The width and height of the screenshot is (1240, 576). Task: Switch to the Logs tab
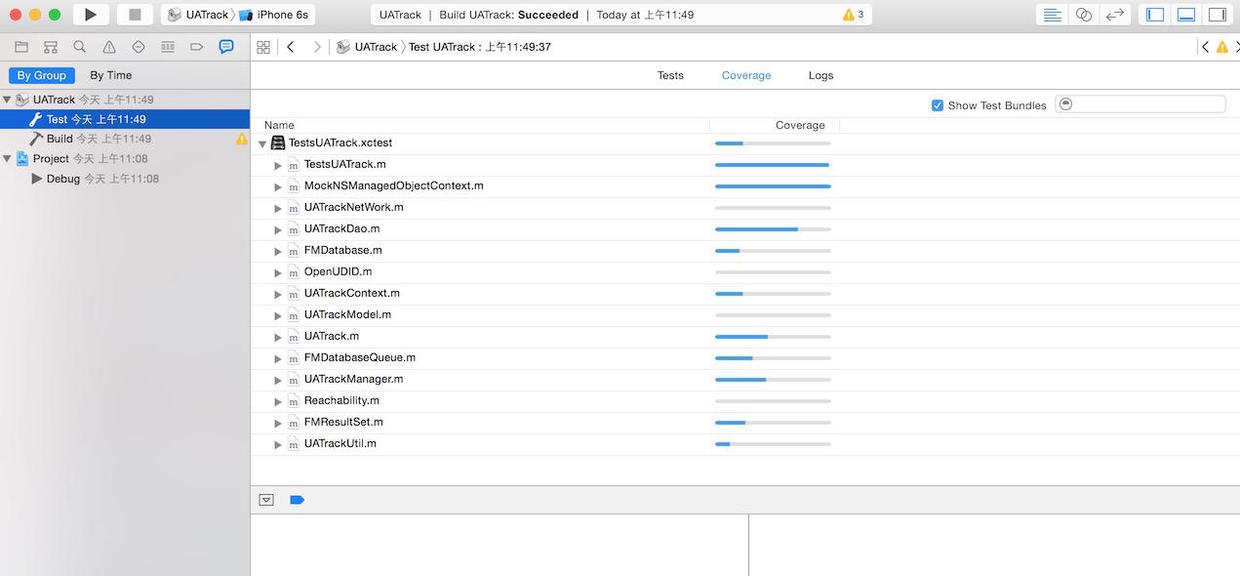tap(821, 75)
